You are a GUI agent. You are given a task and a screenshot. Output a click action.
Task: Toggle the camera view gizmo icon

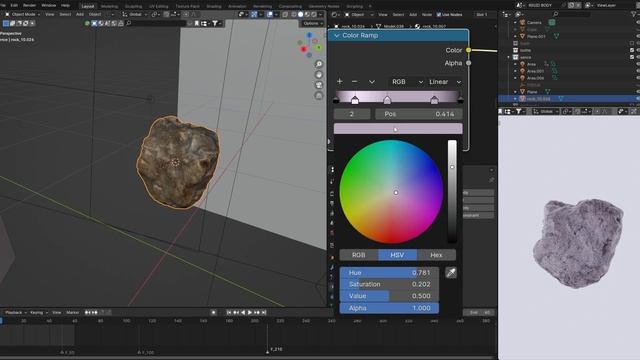(x=319, y=85)
